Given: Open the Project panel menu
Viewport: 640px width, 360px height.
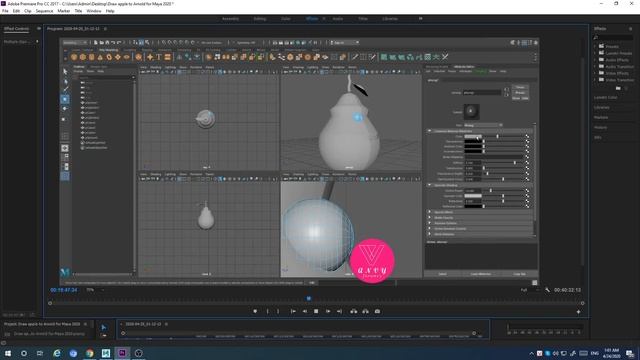Looking at the screenshot, I should click(x=86, y=324).
